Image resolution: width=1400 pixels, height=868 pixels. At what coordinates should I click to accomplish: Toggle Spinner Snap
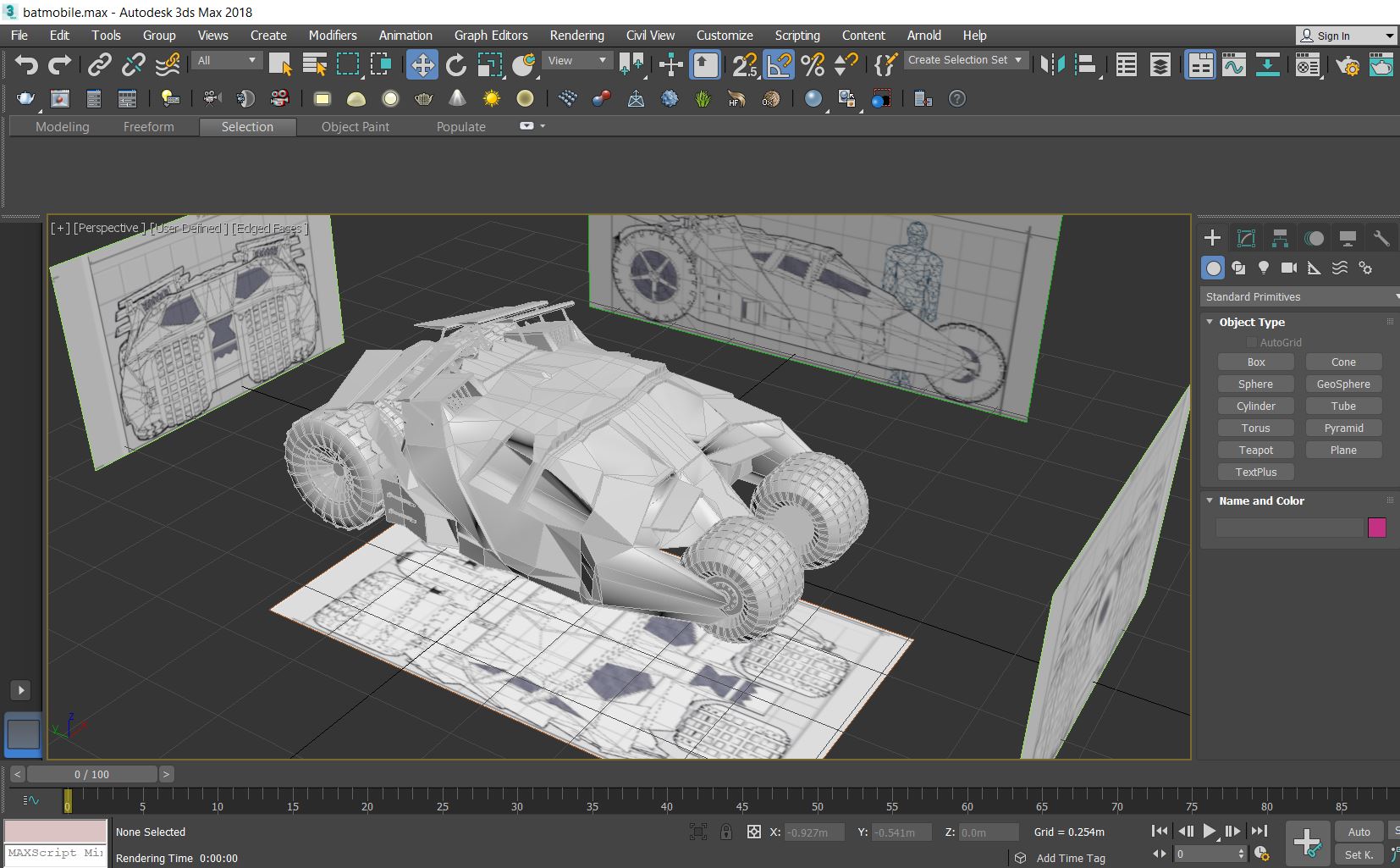click(x=846, y=64)
